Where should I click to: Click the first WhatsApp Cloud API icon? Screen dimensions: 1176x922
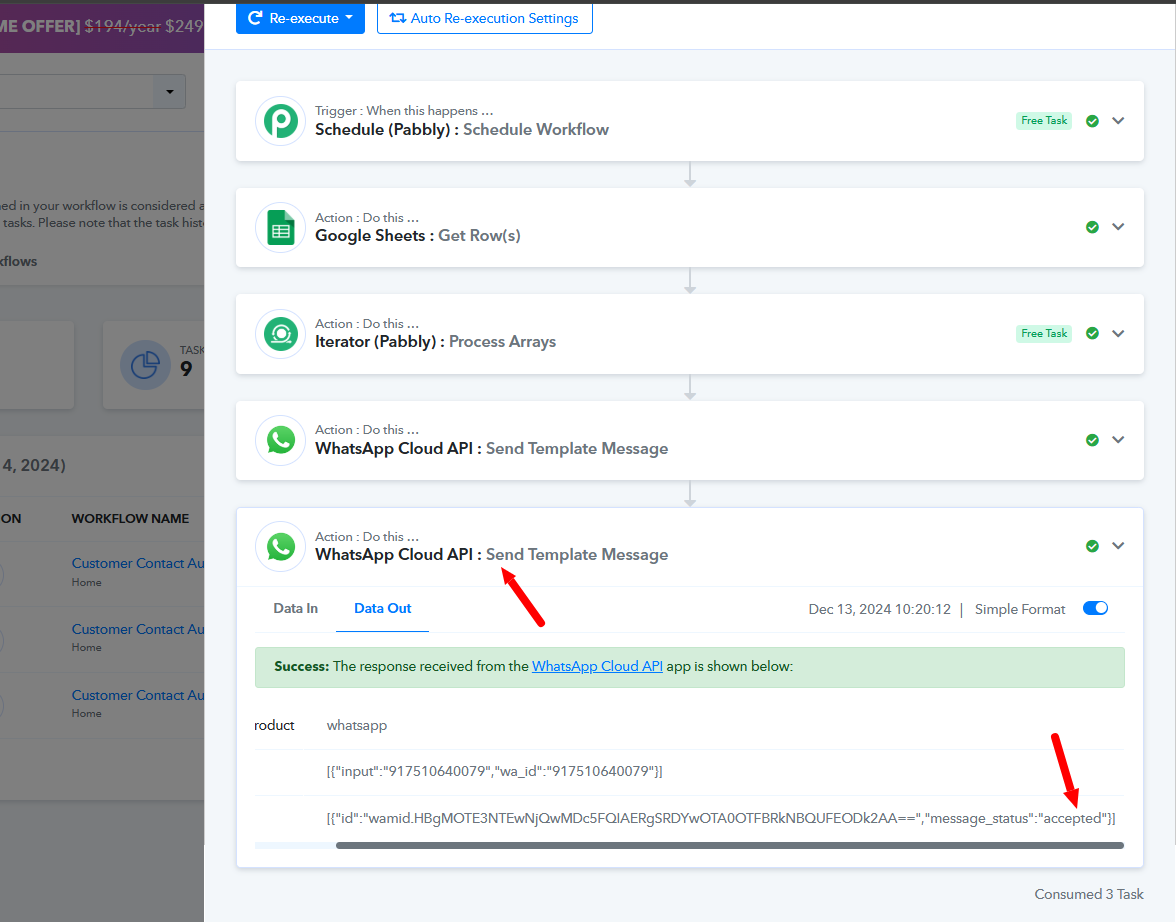[280, 440]
